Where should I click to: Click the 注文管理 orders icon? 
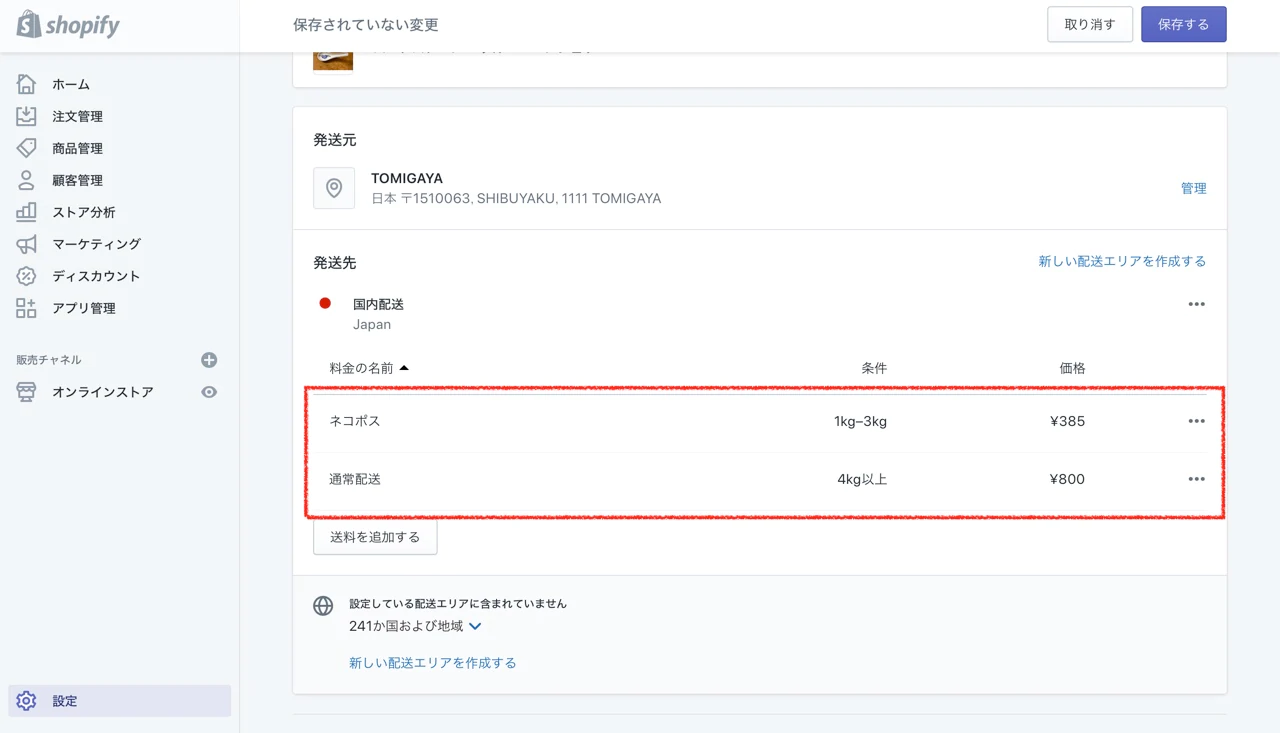pyautogui.click(x=26, y=116)
